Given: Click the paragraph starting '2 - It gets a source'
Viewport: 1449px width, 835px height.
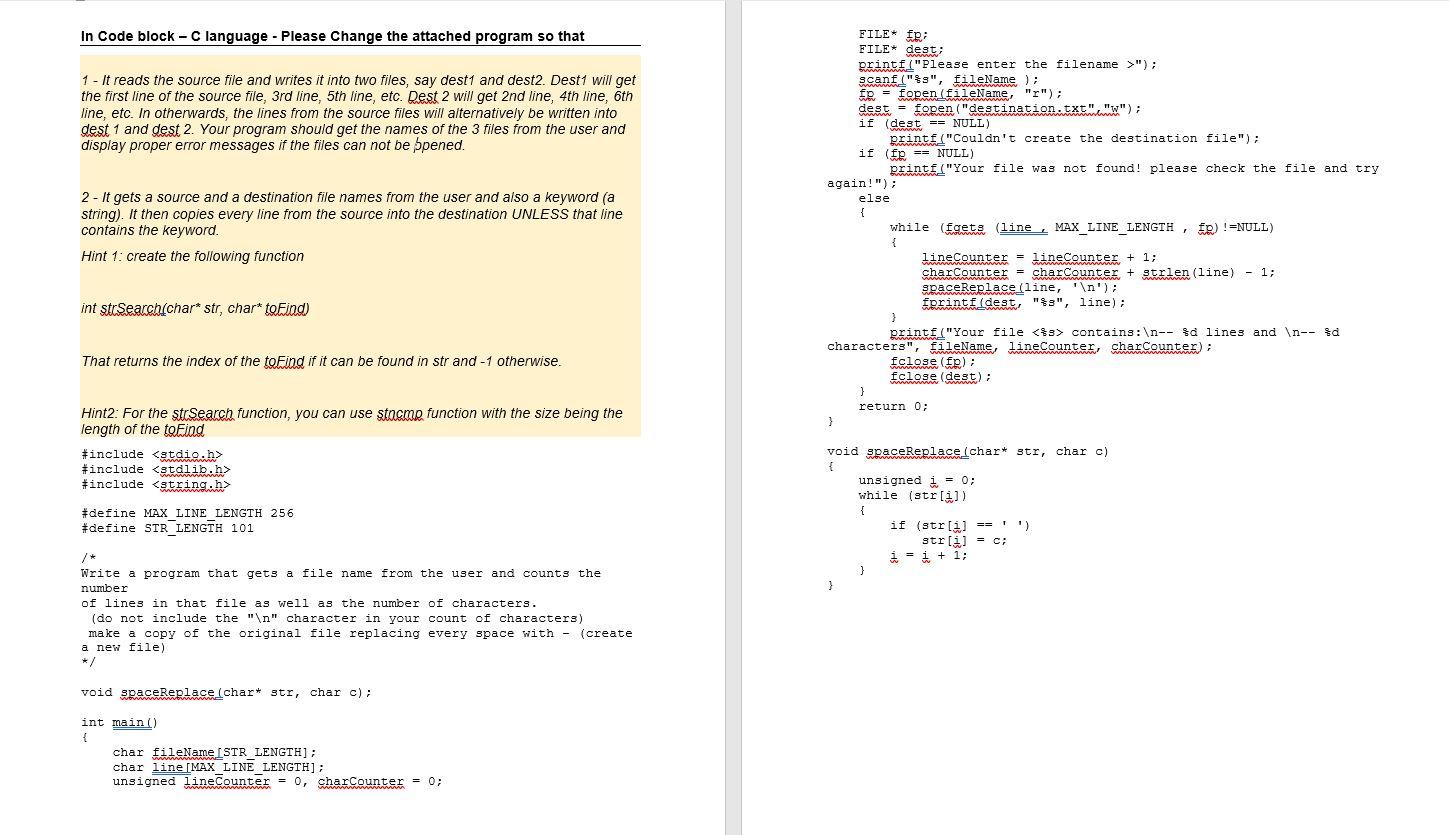Looking at the screenshot, I should point(352,214).
